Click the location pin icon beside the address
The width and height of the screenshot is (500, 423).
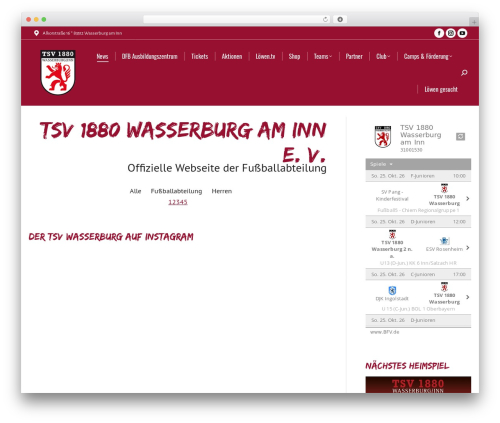point(36,33)
